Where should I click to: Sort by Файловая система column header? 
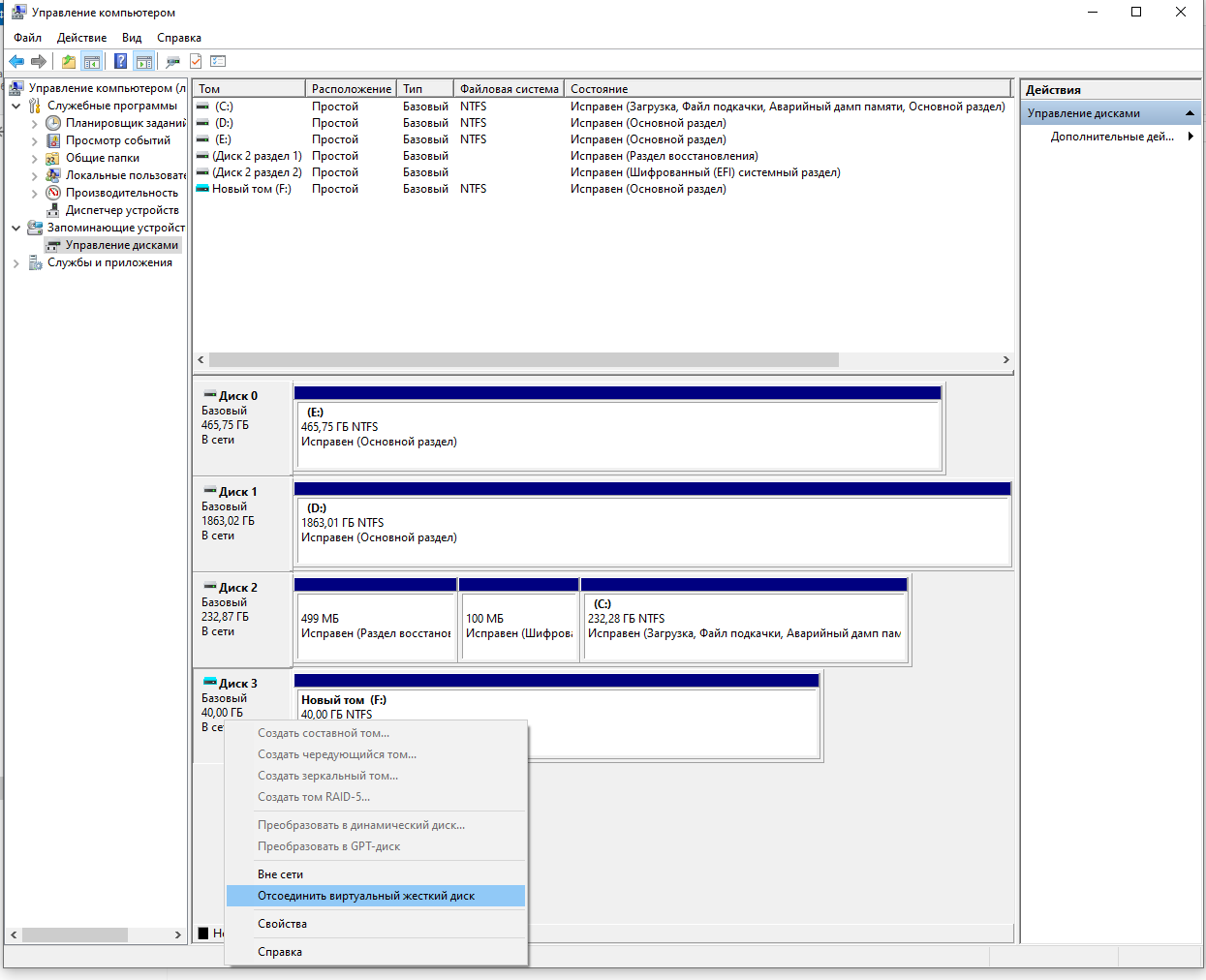click(509, 88)
